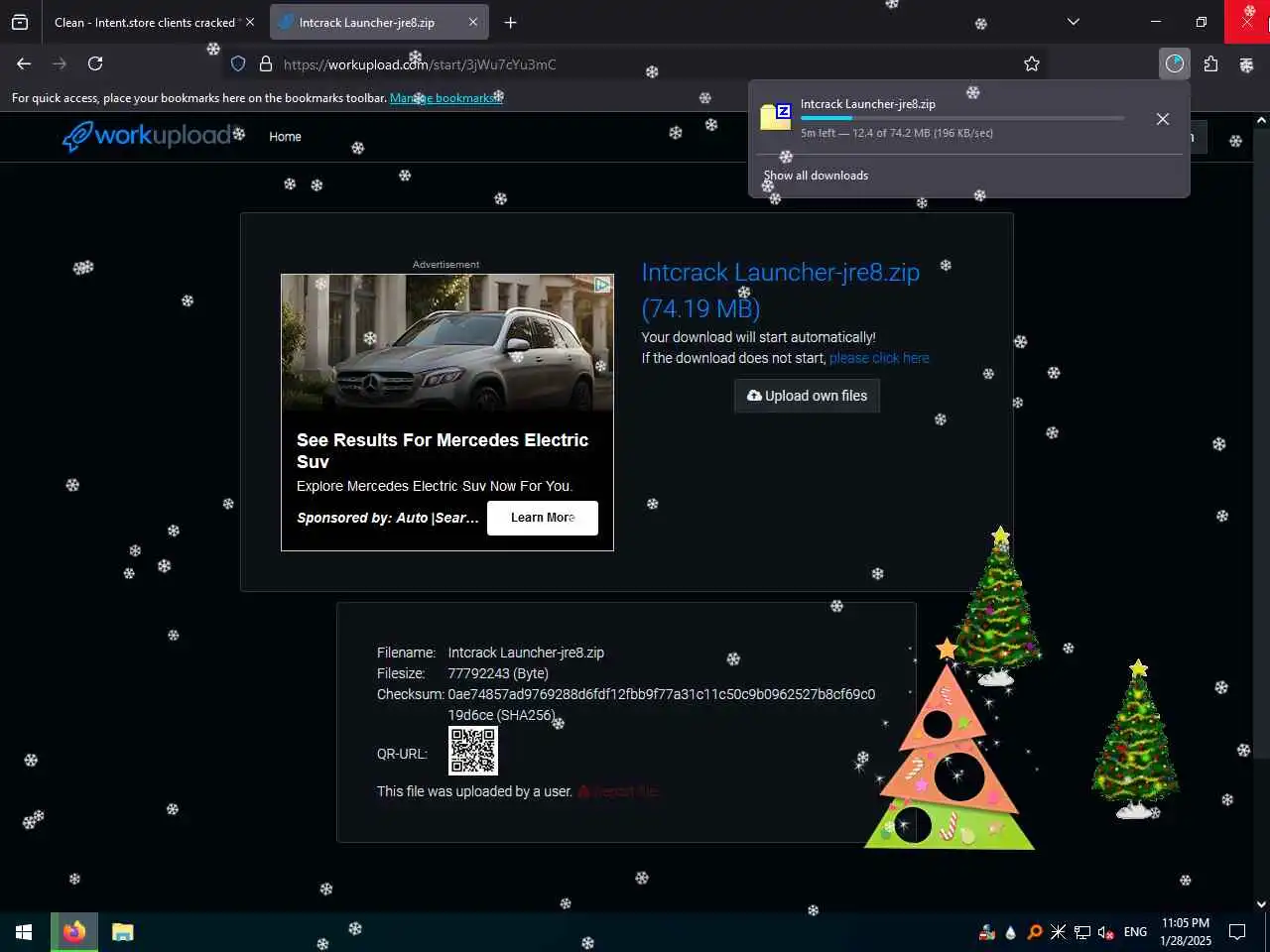Click the Manage bookmarks link
Image resolution: width=1270 pixels, height=952 pixels.
tap(446, 98)
